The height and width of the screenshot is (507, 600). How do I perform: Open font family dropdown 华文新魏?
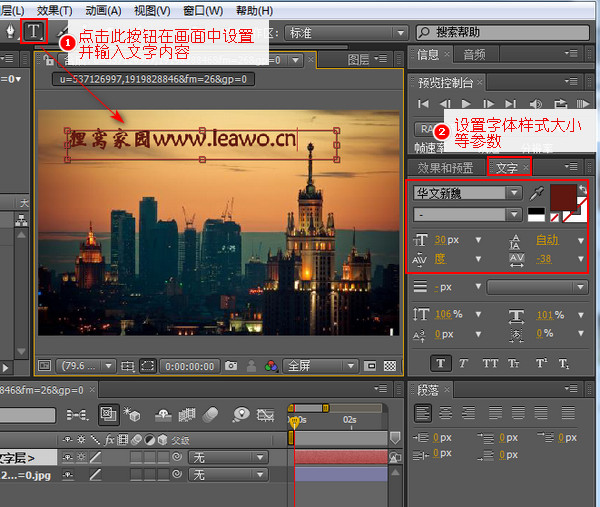tap(467, 193)
